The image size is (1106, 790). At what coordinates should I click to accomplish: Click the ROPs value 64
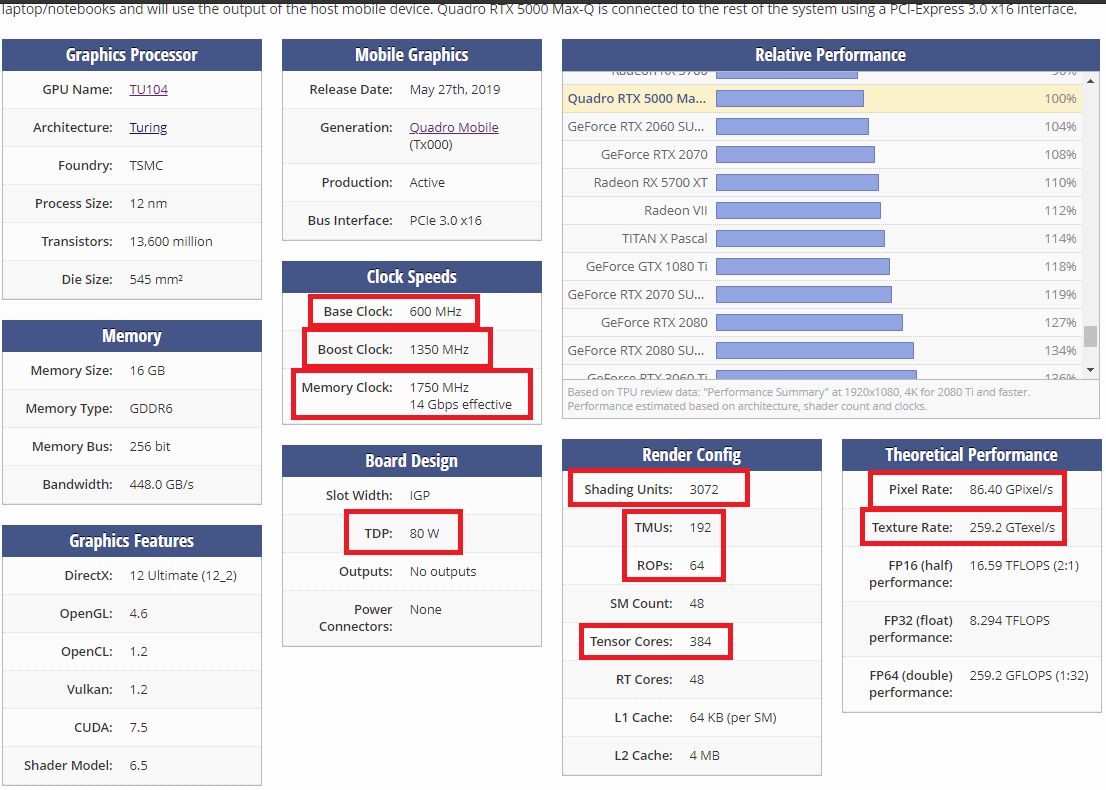[697, 566]
